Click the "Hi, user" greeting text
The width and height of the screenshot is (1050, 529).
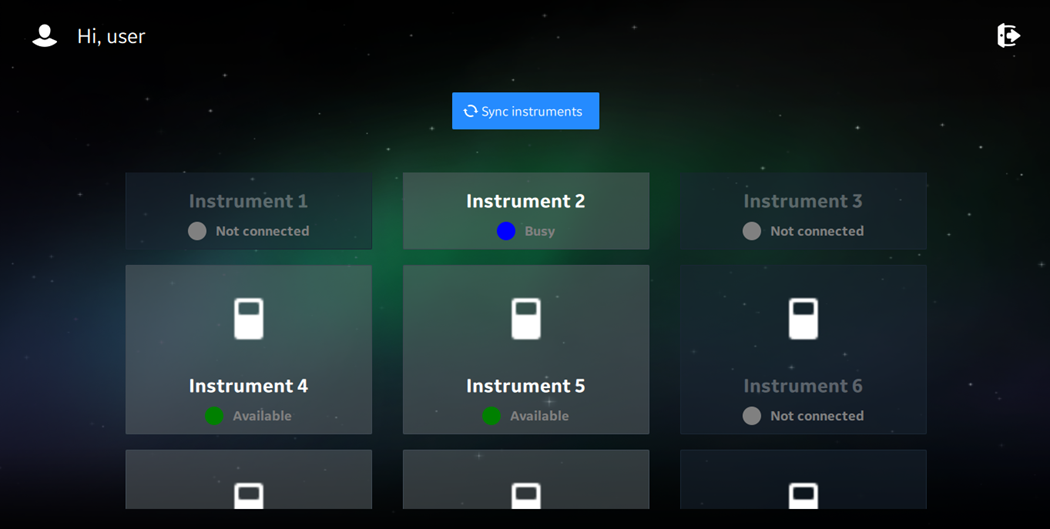[x=111, y=37]
